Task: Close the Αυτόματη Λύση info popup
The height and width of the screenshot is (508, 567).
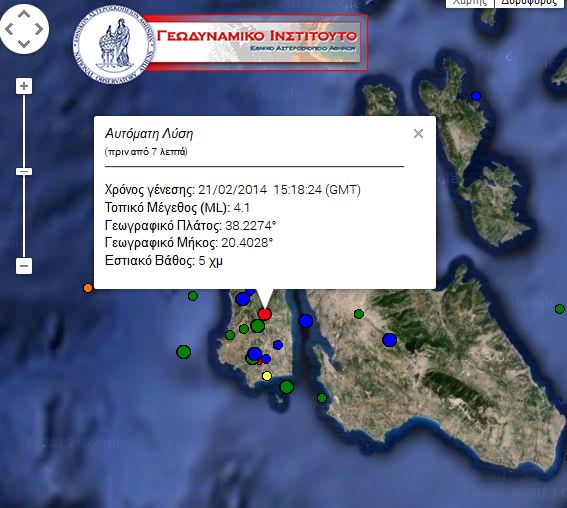Action: coord(418,134)
